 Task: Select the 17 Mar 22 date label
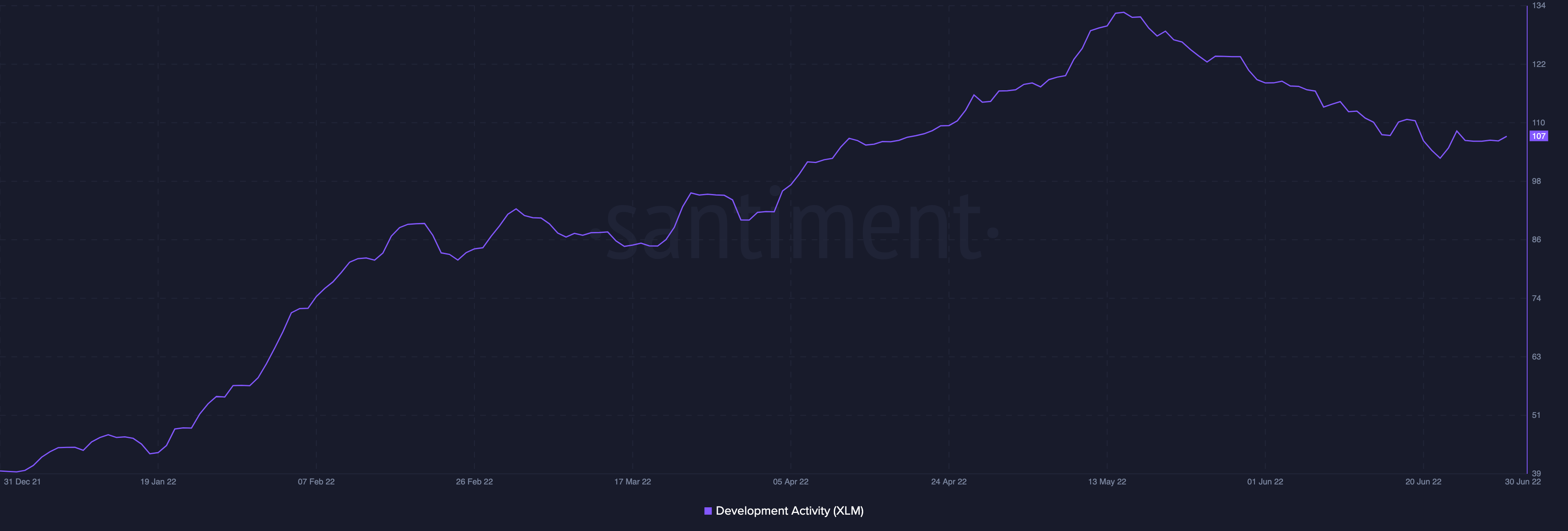click(x=633, y=482)
